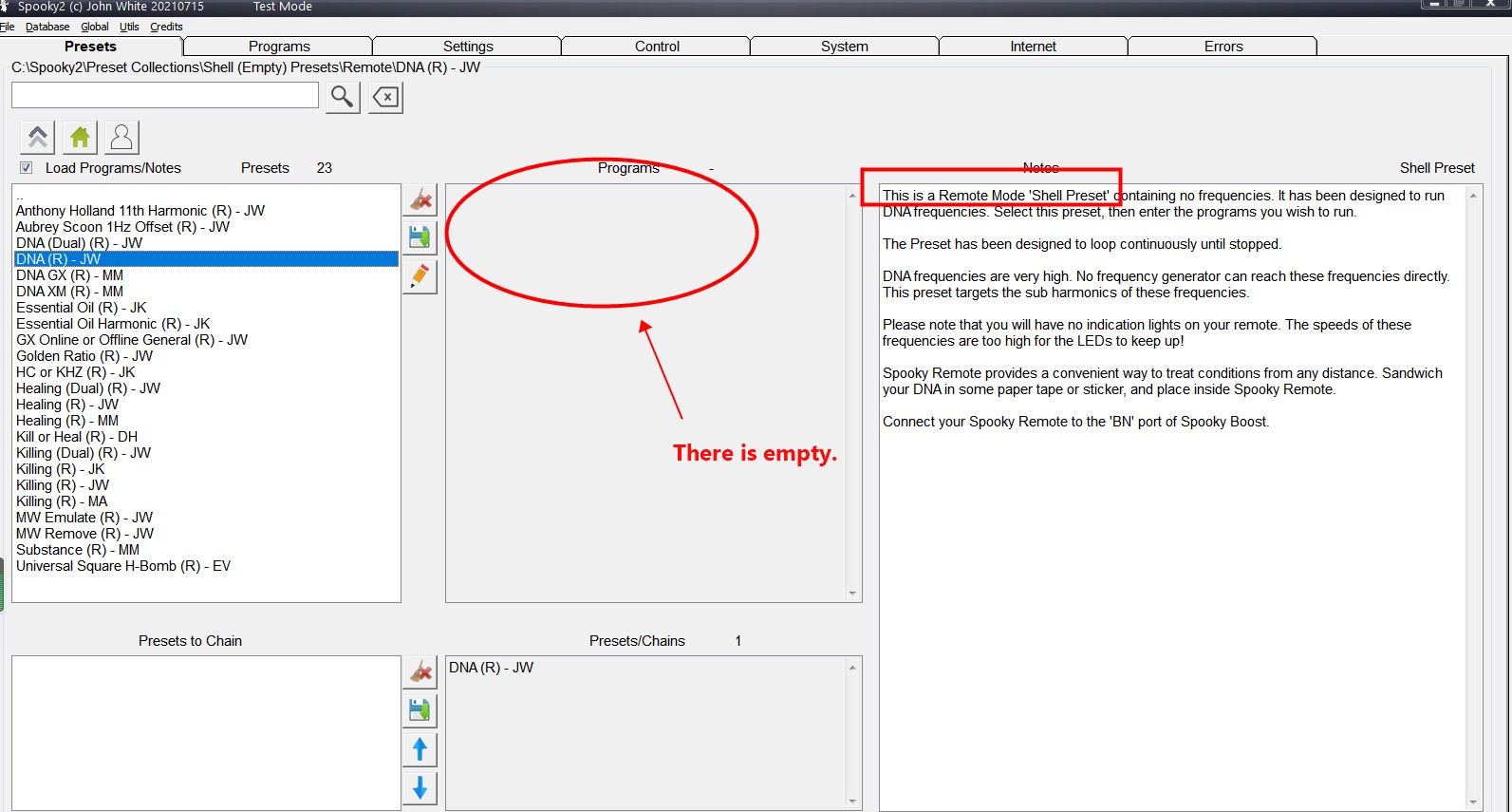The image size is (1512, 812).
Task: Open the user presets folder icon
Action: (x=121, y=138)
